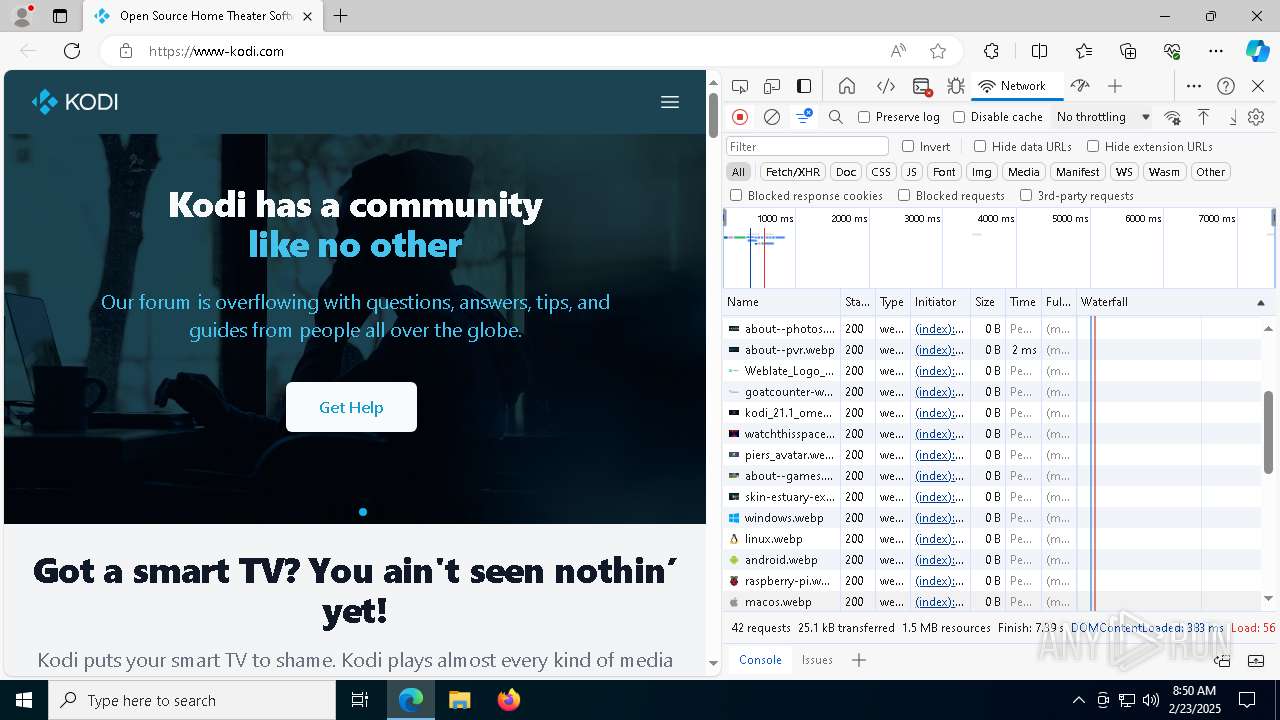This screenshot has height=720, width=1280.
Task: Open the read aloud icon in address bar
Action: coord(898,51)
